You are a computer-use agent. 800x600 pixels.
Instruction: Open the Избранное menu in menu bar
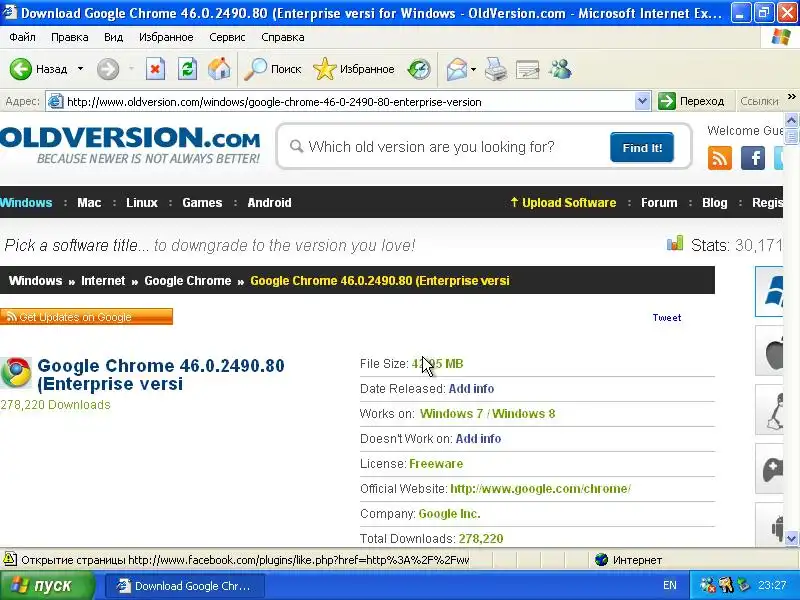166,37
